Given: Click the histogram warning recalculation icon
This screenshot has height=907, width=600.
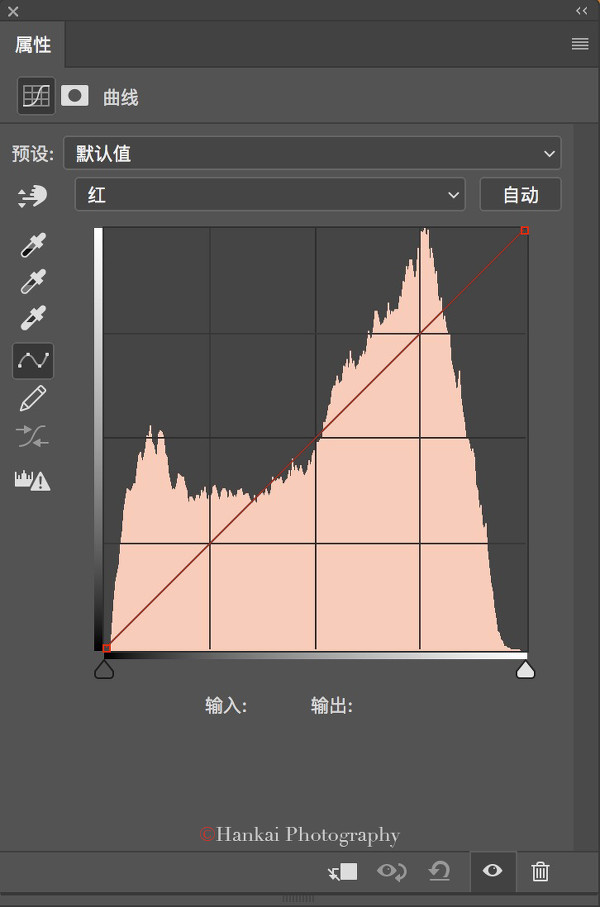Looking at the screenshot, I should [x=32, y=480].
